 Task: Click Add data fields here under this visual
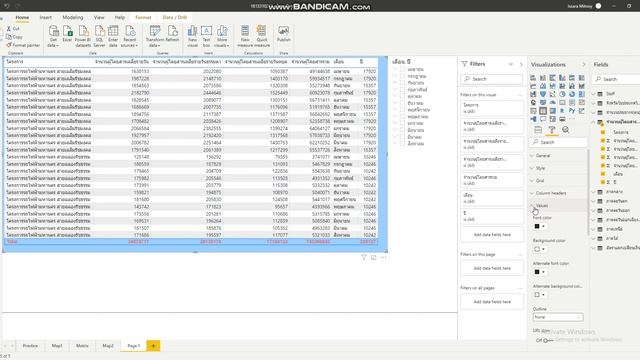(x=492, y=235)
